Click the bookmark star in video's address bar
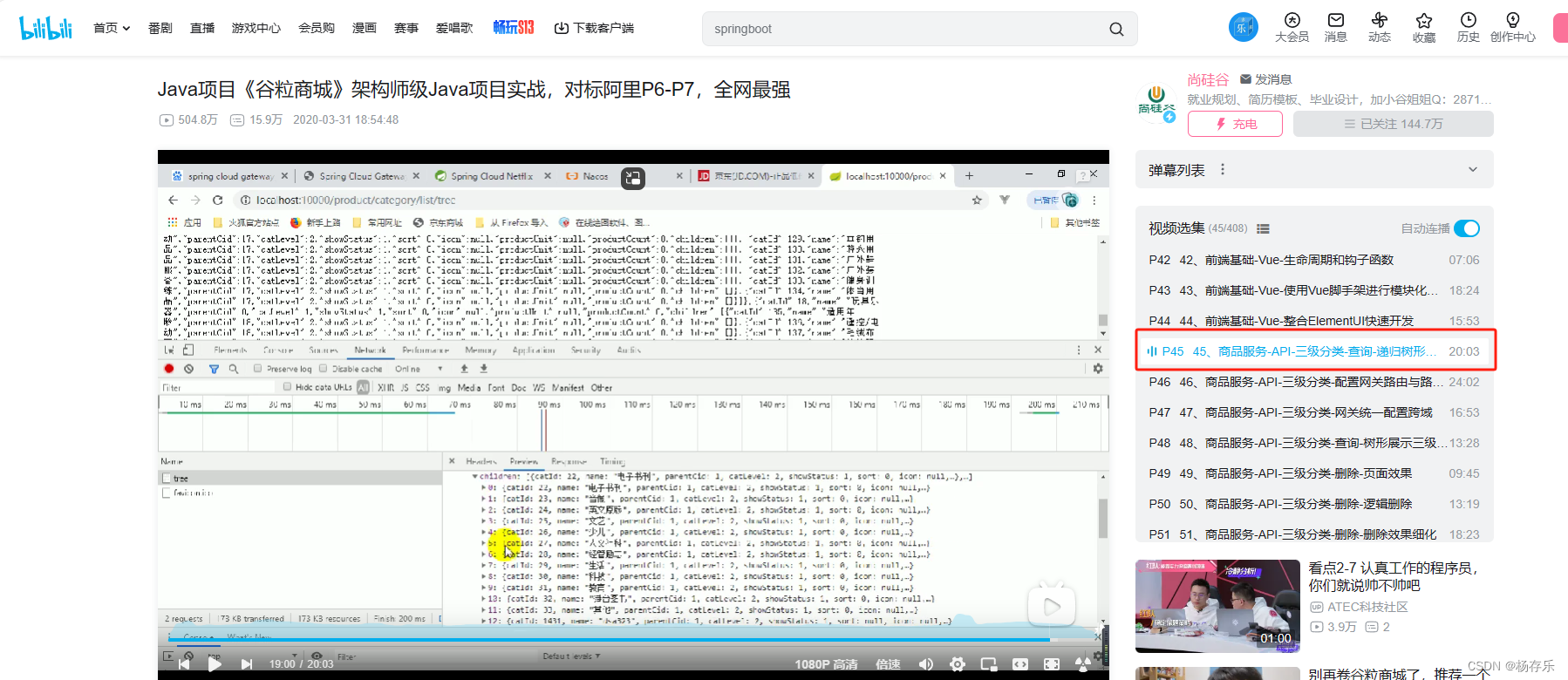Screen dimensions: 1568x680 click(977, 200)
